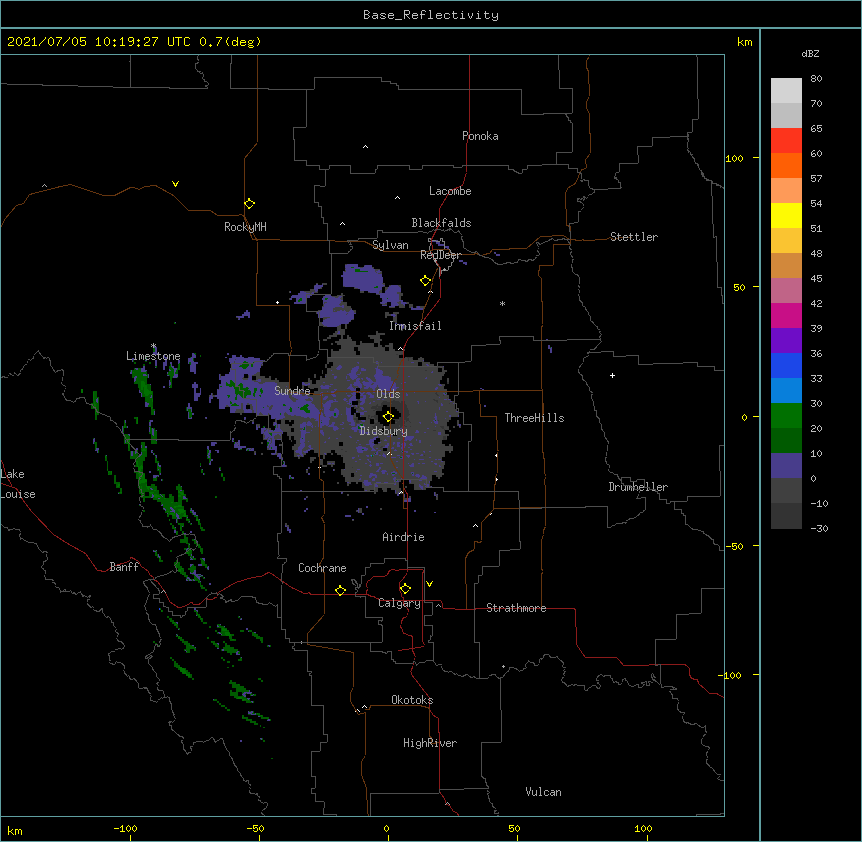Screen dimensions: 862x842
Task: Click the dBZ legend heading
Action: click(x=810, y=53)
